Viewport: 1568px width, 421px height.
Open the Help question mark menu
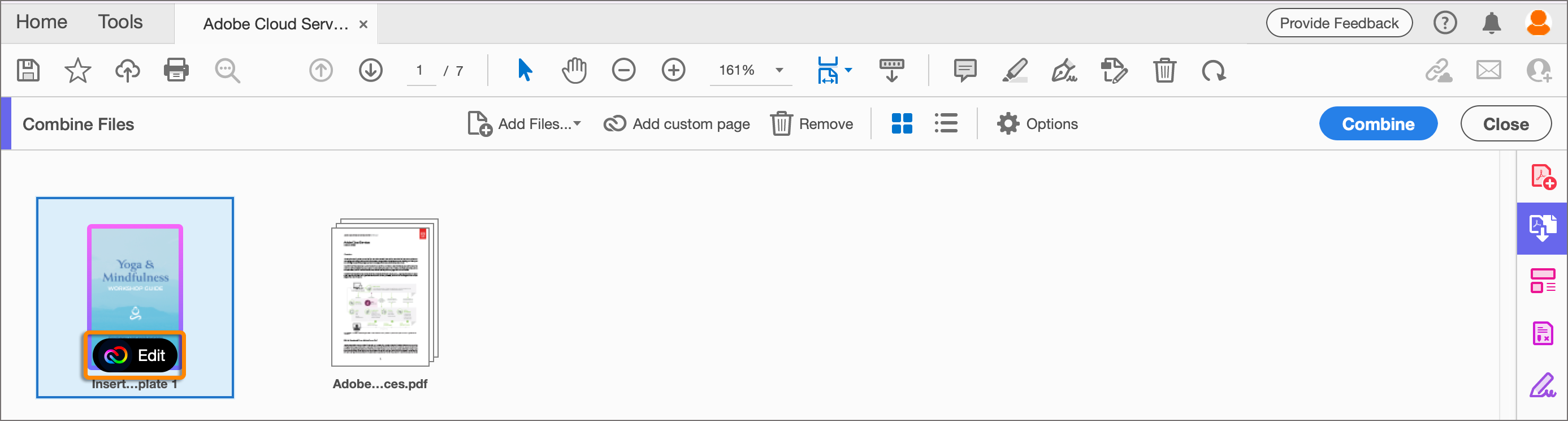pyautogui.click(x=1445, y=23)
